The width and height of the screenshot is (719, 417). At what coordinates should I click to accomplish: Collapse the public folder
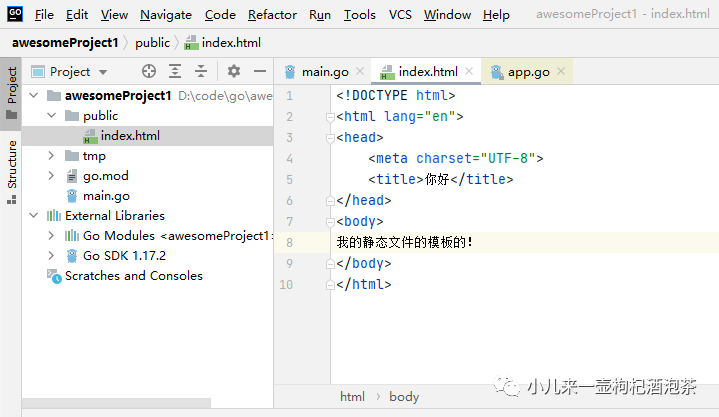(52, 116)
